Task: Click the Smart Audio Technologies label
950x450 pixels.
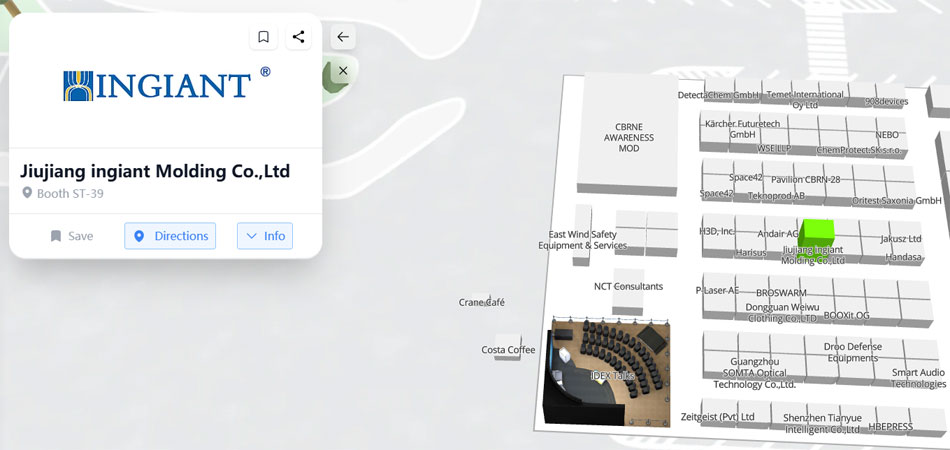Action: (918, 379)
